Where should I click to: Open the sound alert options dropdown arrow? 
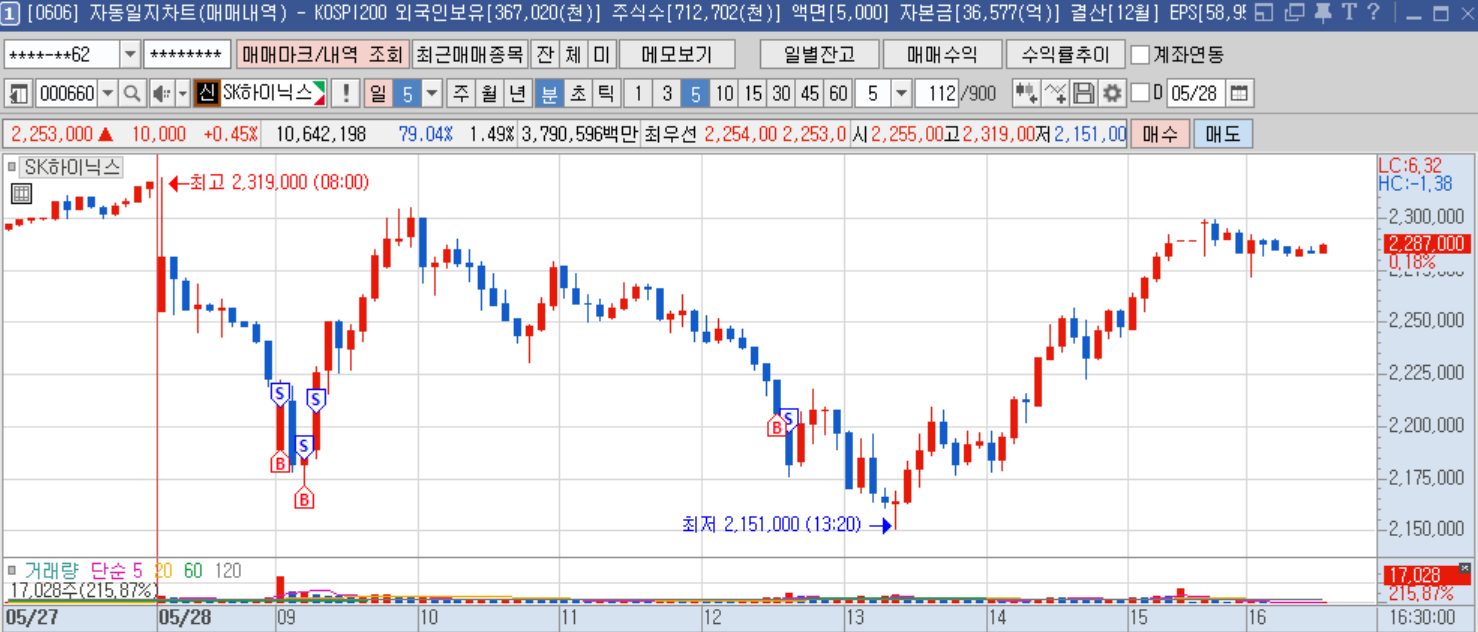coord(182,94)
